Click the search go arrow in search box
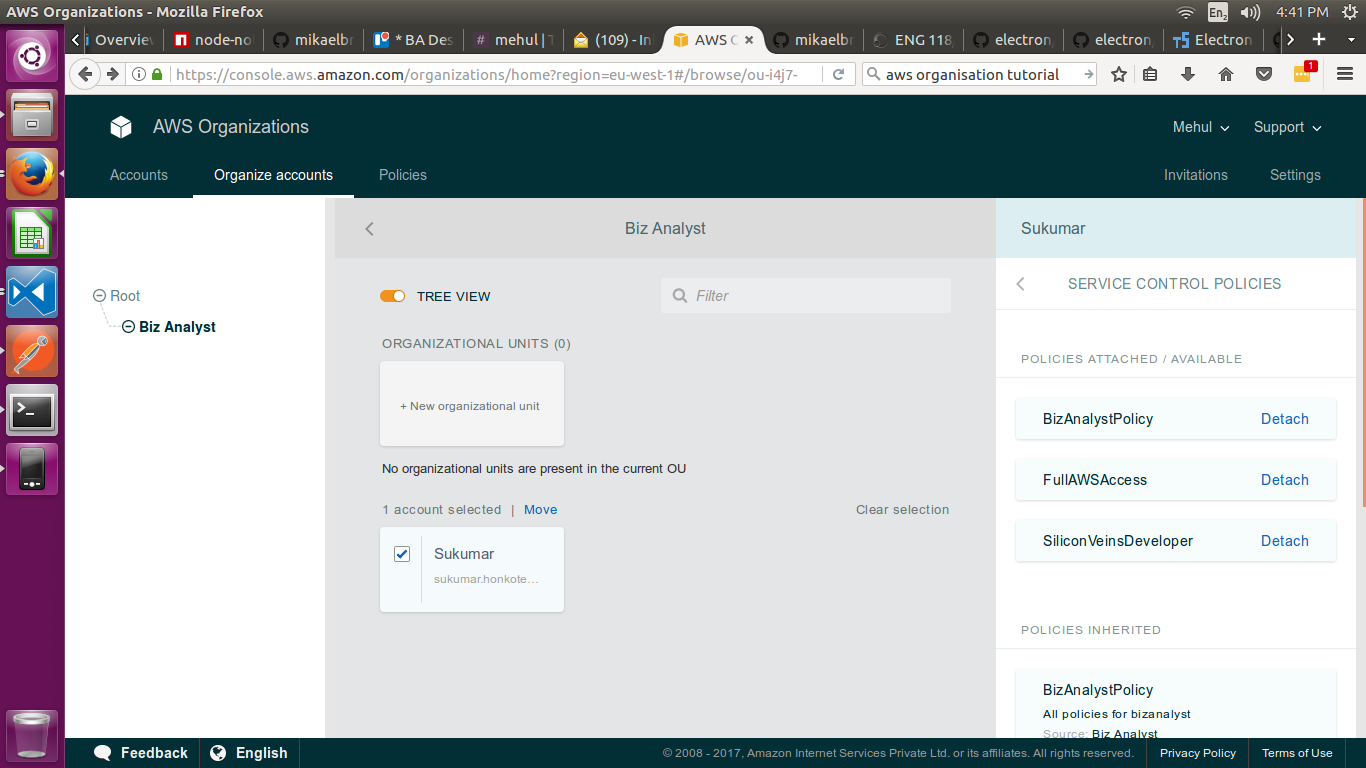This screenshot has width=1366, height=768. pos(1088,74)
